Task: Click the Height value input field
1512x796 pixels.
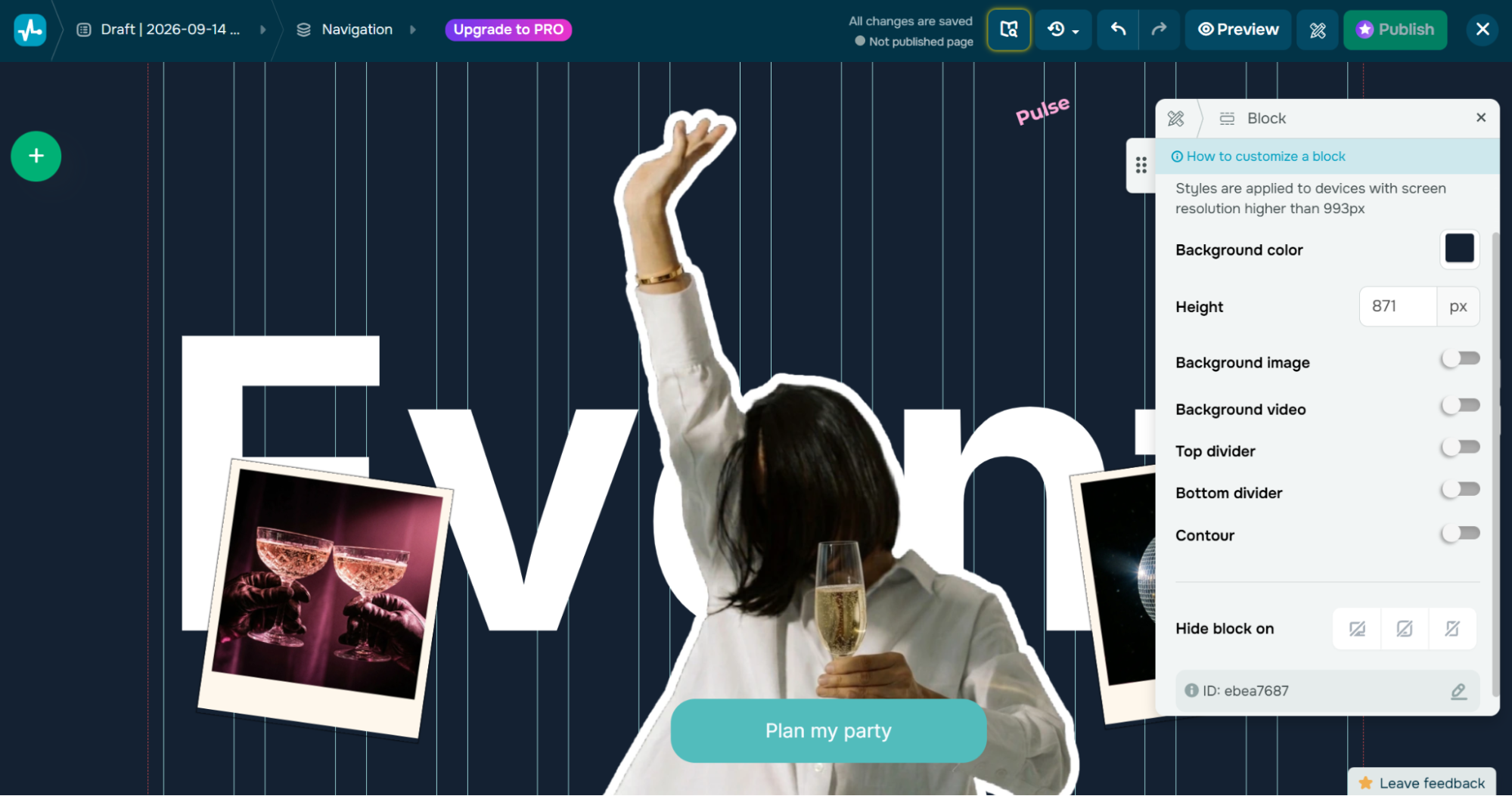Action: point(1397,306)
